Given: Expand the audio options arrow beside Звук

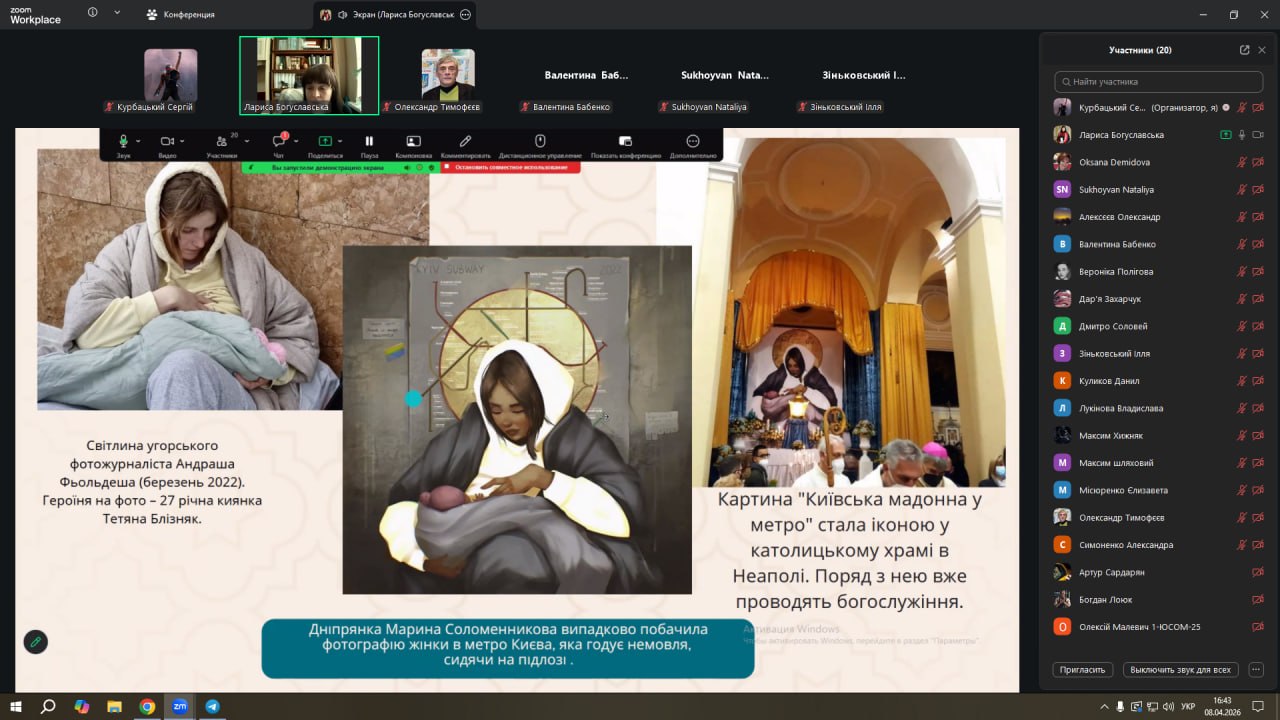Looking at the screenshot, I should click(x=138, y=142).
